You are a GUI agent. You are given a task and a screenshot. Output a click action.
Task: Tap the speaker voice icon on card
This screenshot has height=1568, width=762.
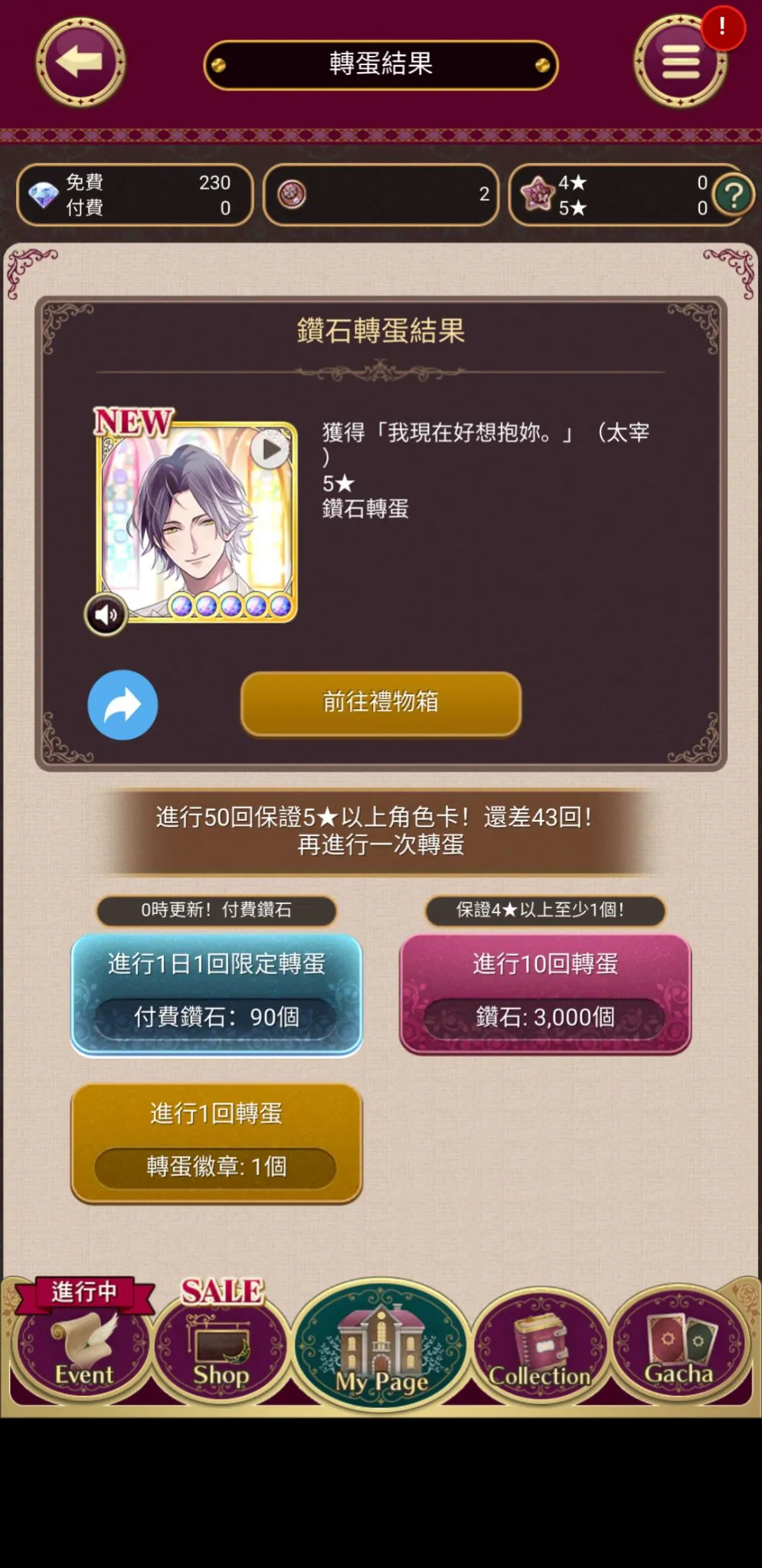[x=106, y=614]
